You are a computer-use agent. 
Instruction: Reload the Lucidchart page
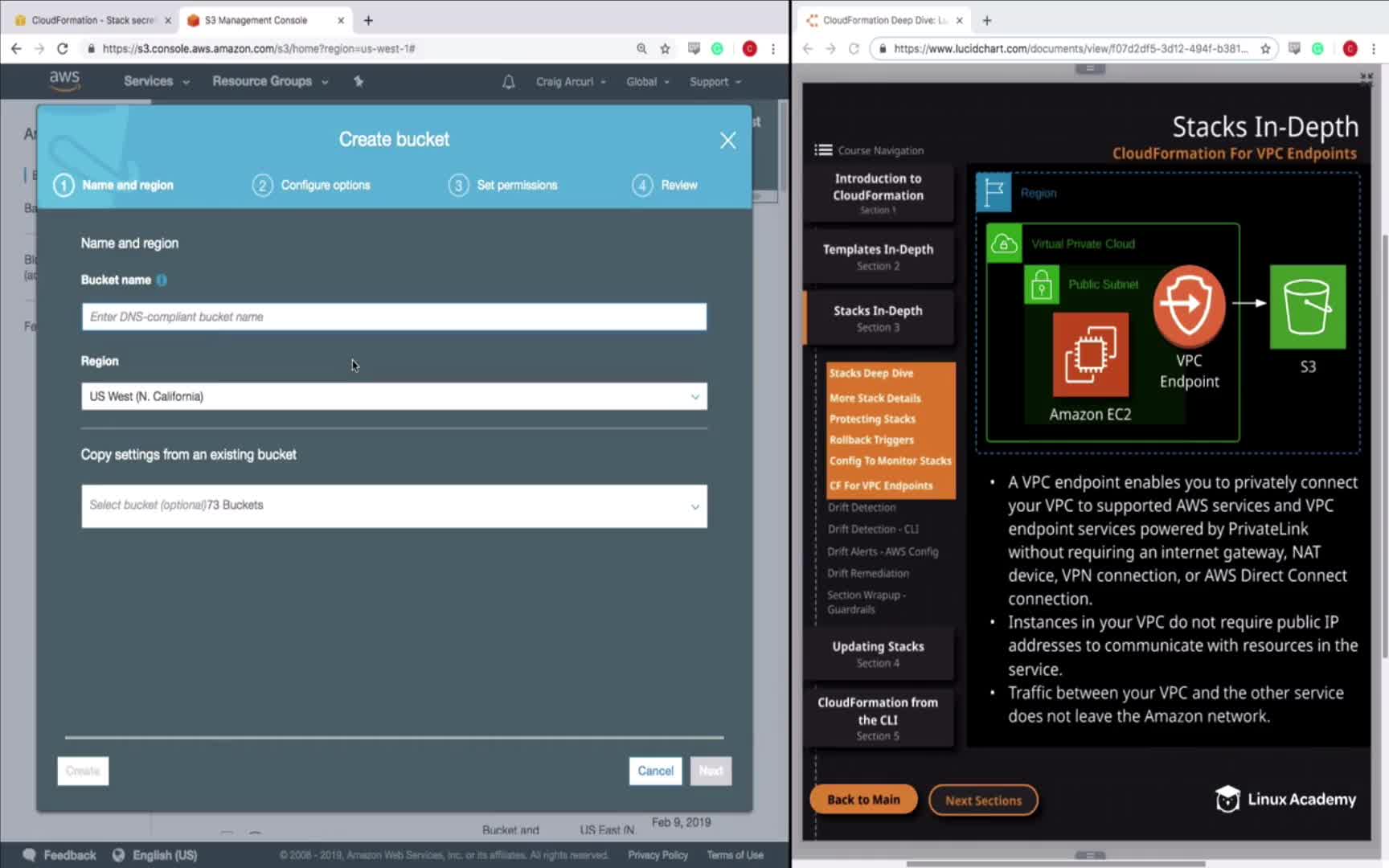[x=854, y=48]
